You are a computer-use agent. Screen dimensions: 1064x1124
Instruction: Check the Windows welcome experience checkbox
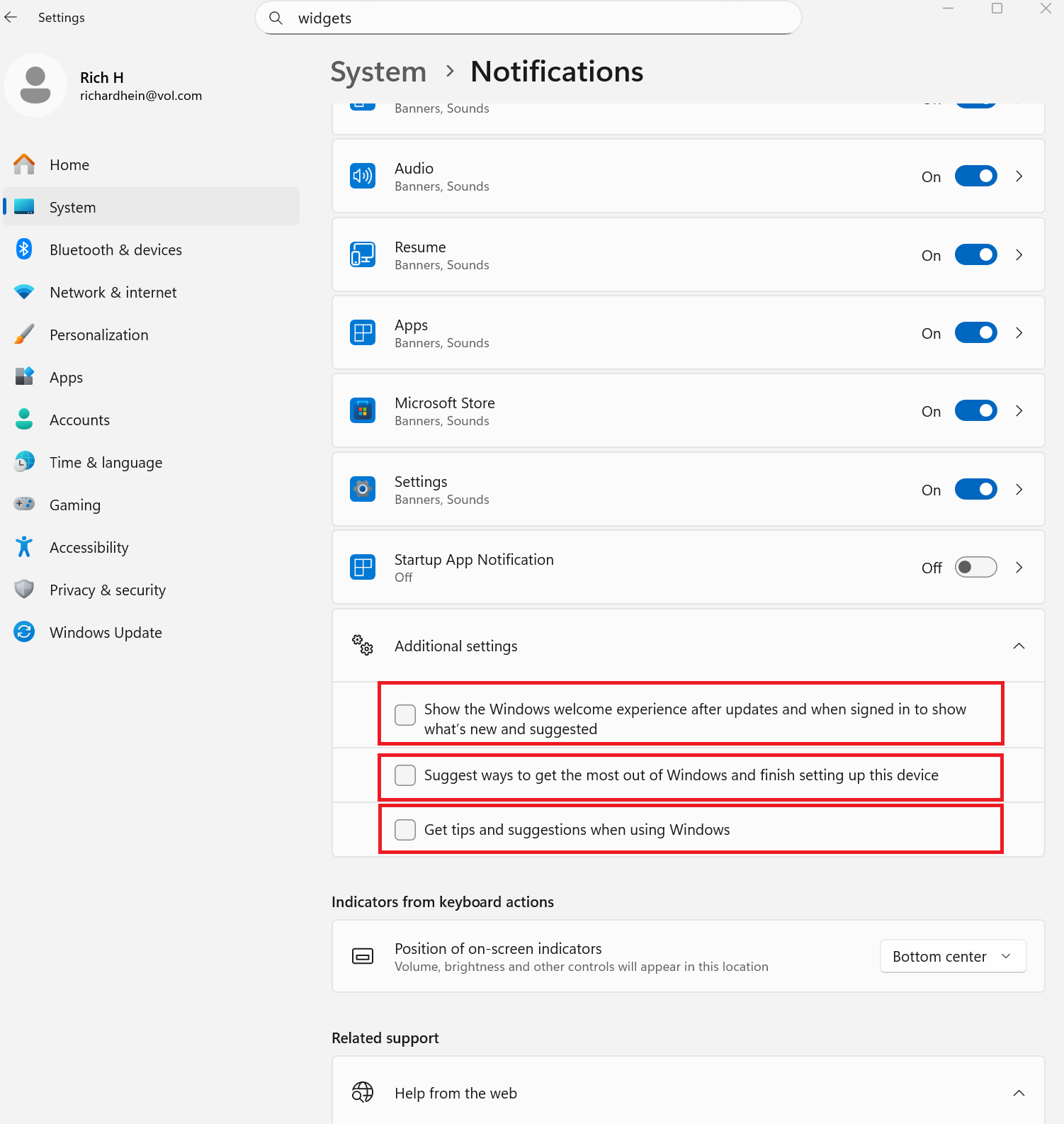point(405,715)
